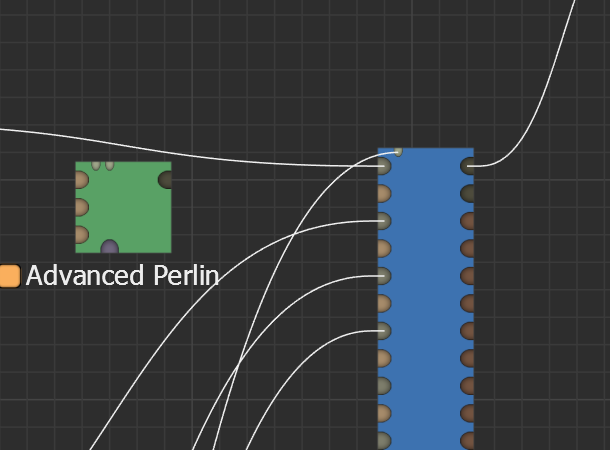This screenshot has height=450, width=610.
Task: Click first small top-edge port on Advanced Perlin
Action: [96, 164]
